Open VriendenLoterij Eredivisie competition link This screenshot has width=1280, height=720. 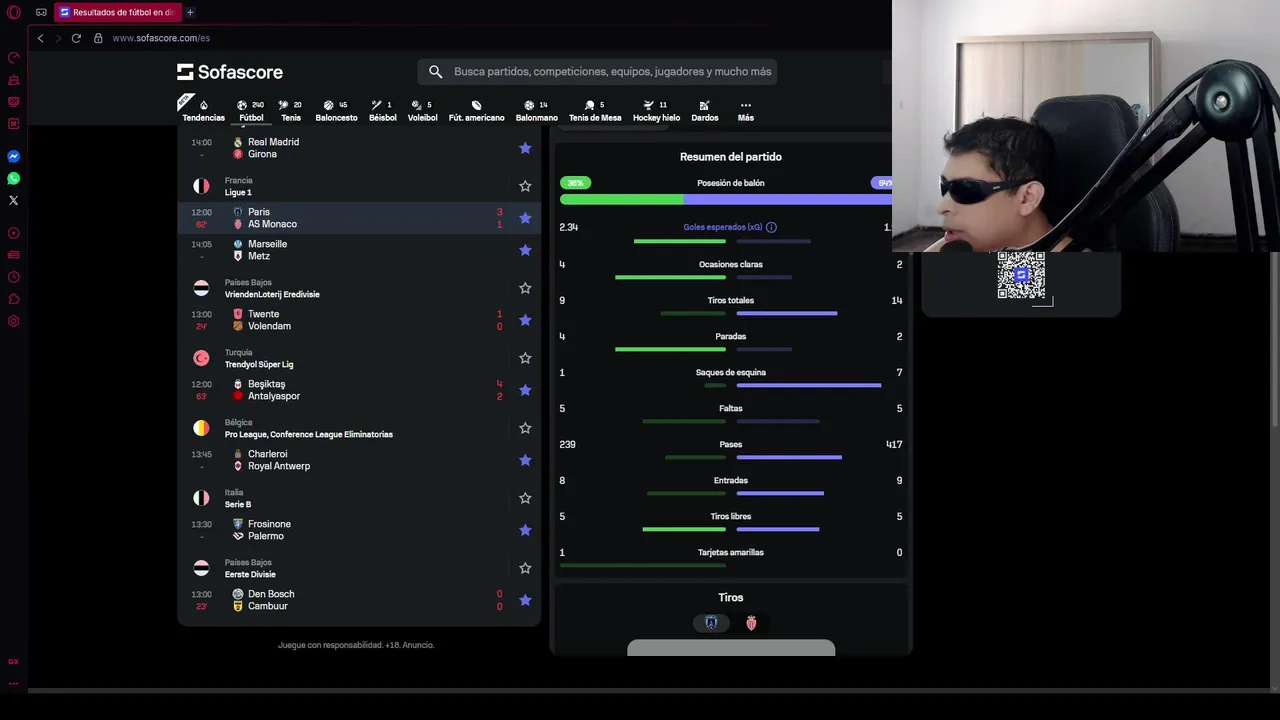tap(272, 294)
